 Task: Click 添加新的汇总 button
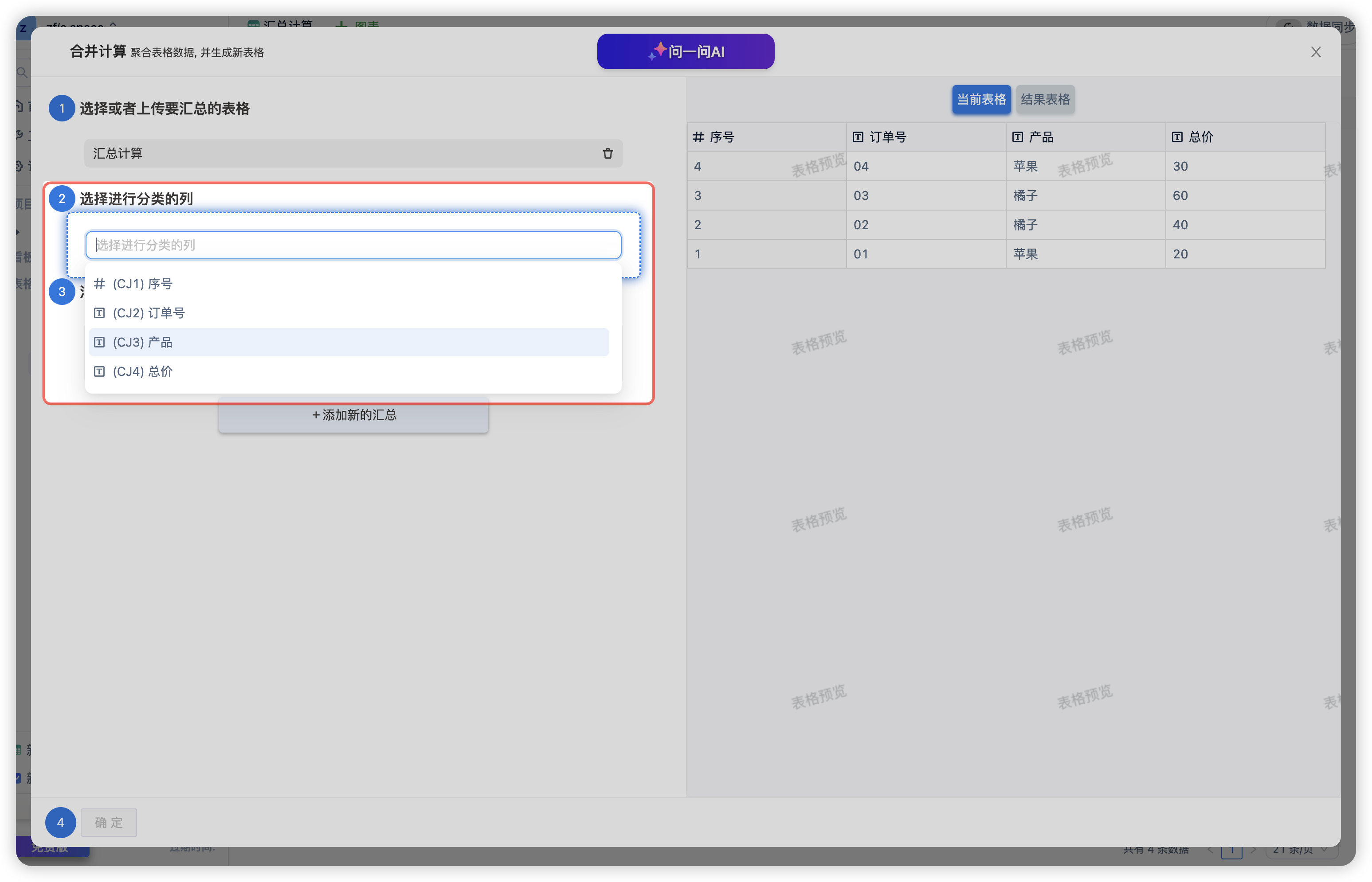[354, 414]
